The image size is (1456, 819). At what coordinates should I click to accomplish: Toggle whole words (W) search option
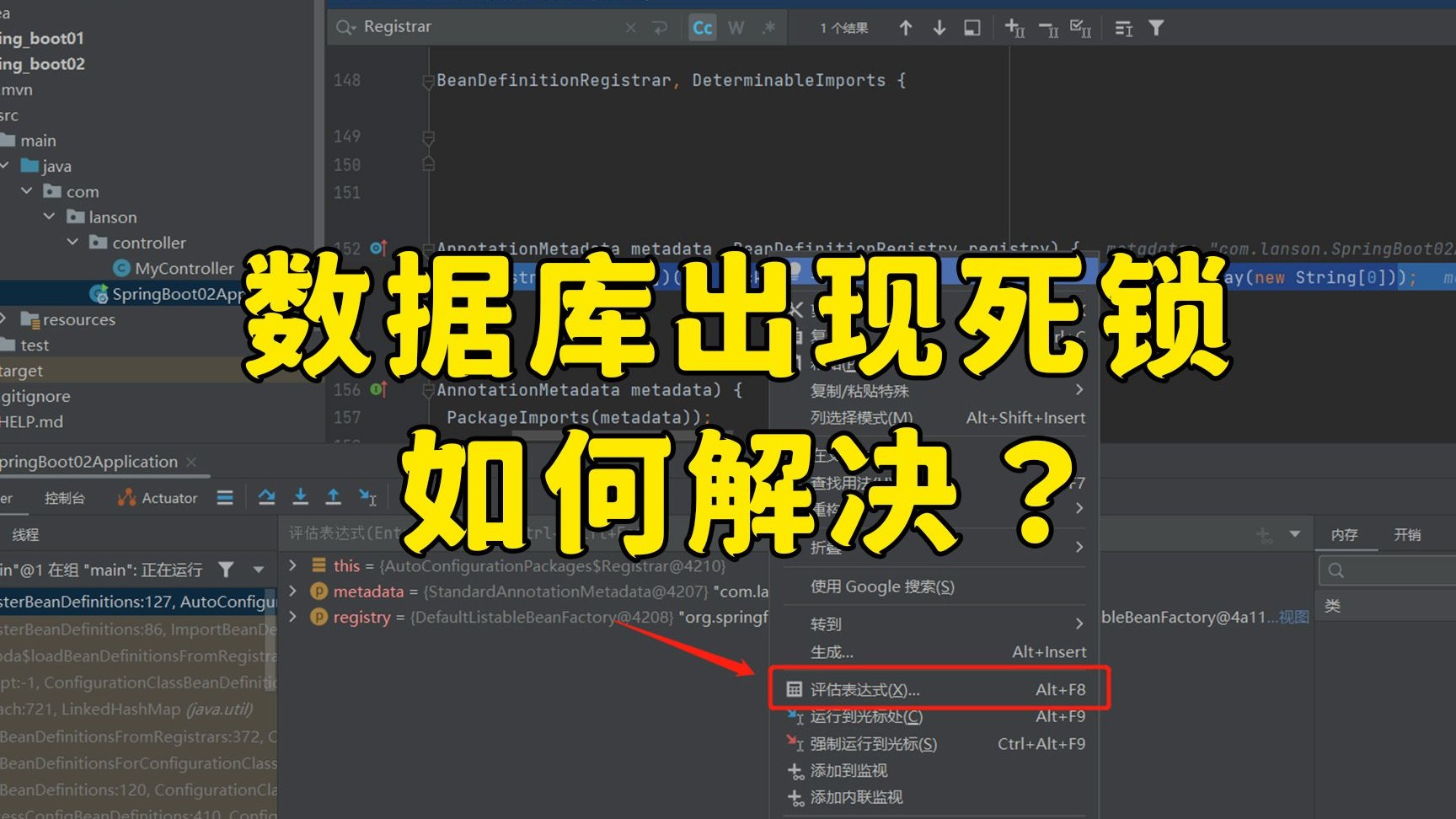point(736,28)
